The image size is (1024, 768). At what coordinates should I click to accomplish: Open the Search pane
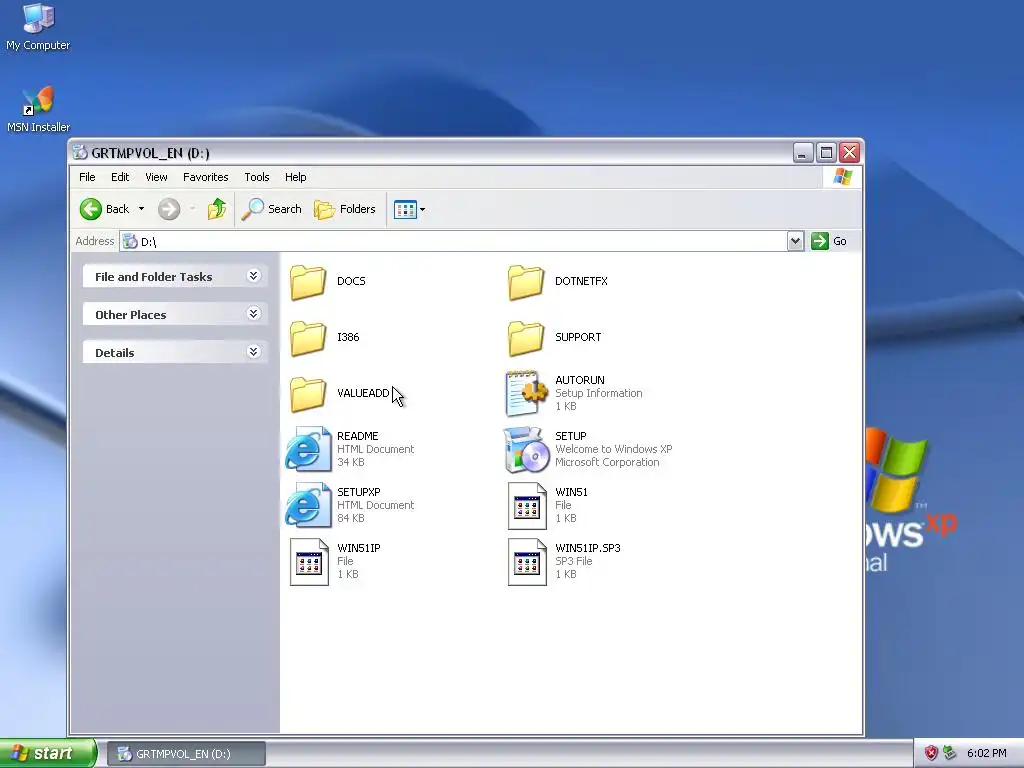pos(272,209)
